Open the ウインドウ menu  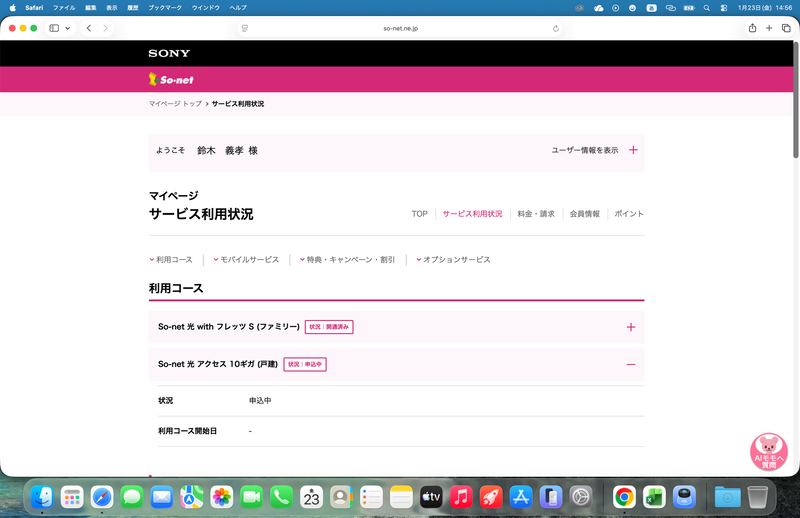pyautogui.click(x=206, y=8)
